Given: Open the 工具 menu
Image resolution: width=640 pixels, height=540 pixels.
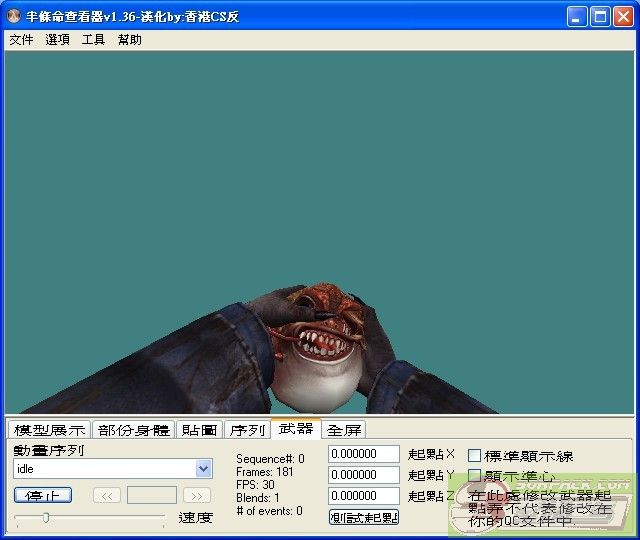Looking at the screenshot, I should tap(93, 40).
